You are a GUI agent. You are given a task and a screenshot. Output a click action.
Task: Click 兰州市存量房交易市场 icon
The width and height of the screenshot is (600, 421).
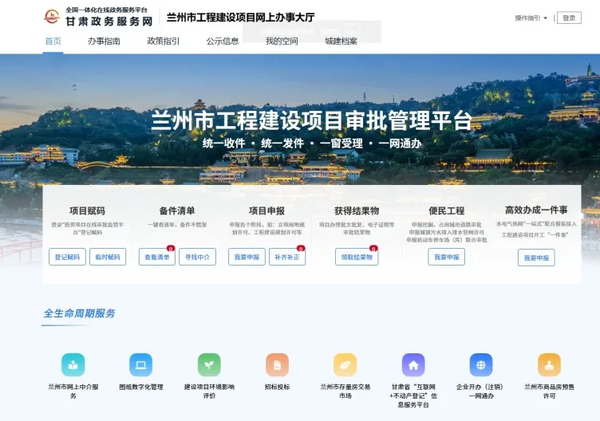[345, 364]
